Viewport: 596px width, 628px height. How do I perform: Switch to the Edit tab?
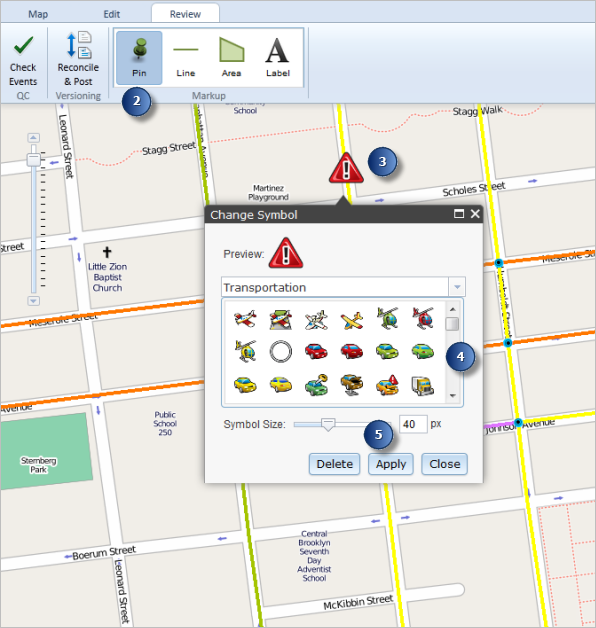point(111,14)
